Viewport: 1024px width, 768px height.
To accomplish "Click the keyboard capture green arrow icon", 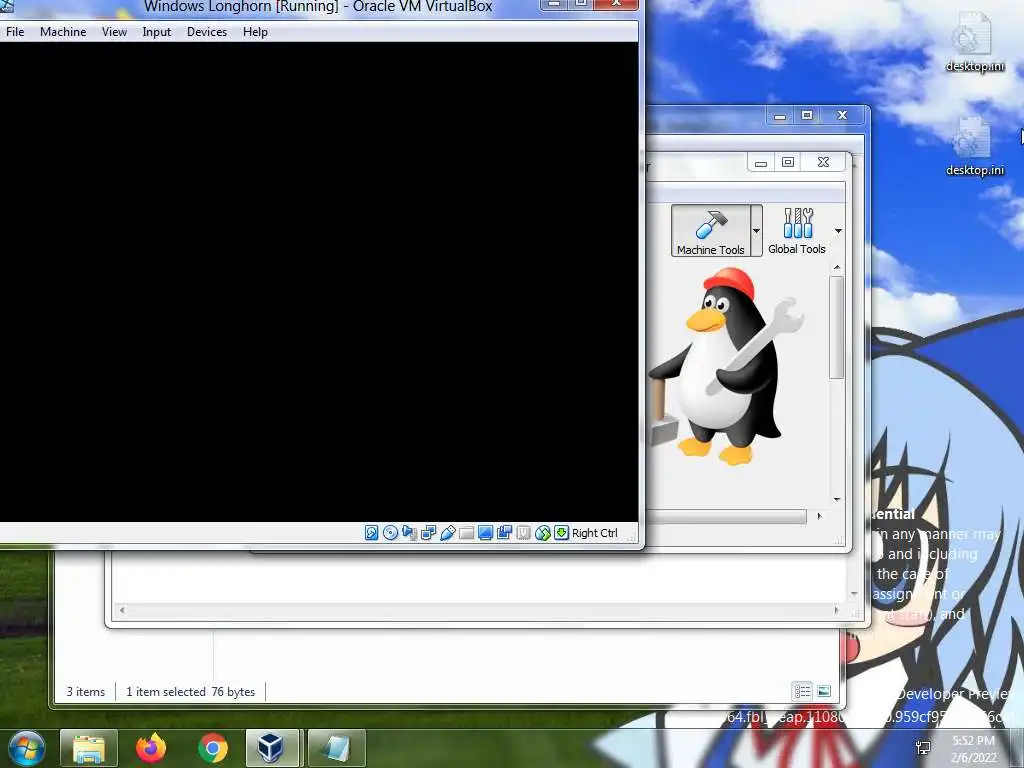I will click(562, 533).
